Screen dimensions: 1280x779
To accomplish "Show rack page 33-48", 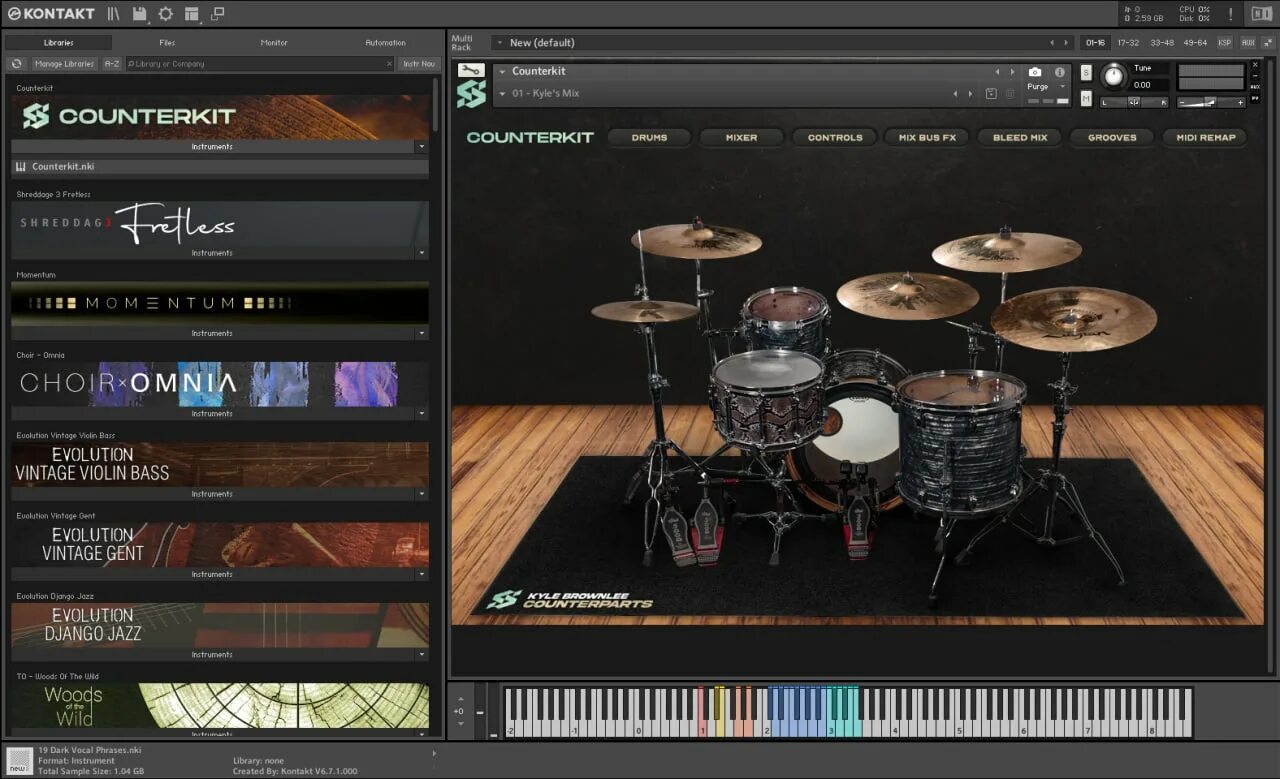I will 1162,43.
